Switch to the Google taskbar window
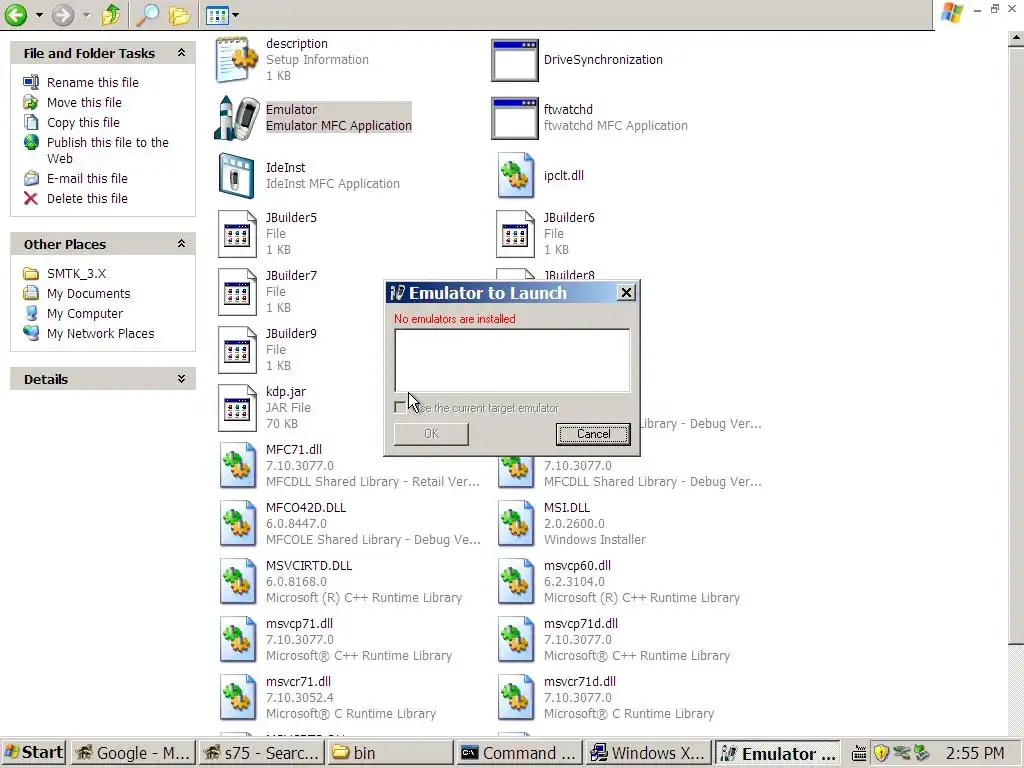Image resolution: width=1024 pixels, height=768 pixels. [x=133, y=754]
